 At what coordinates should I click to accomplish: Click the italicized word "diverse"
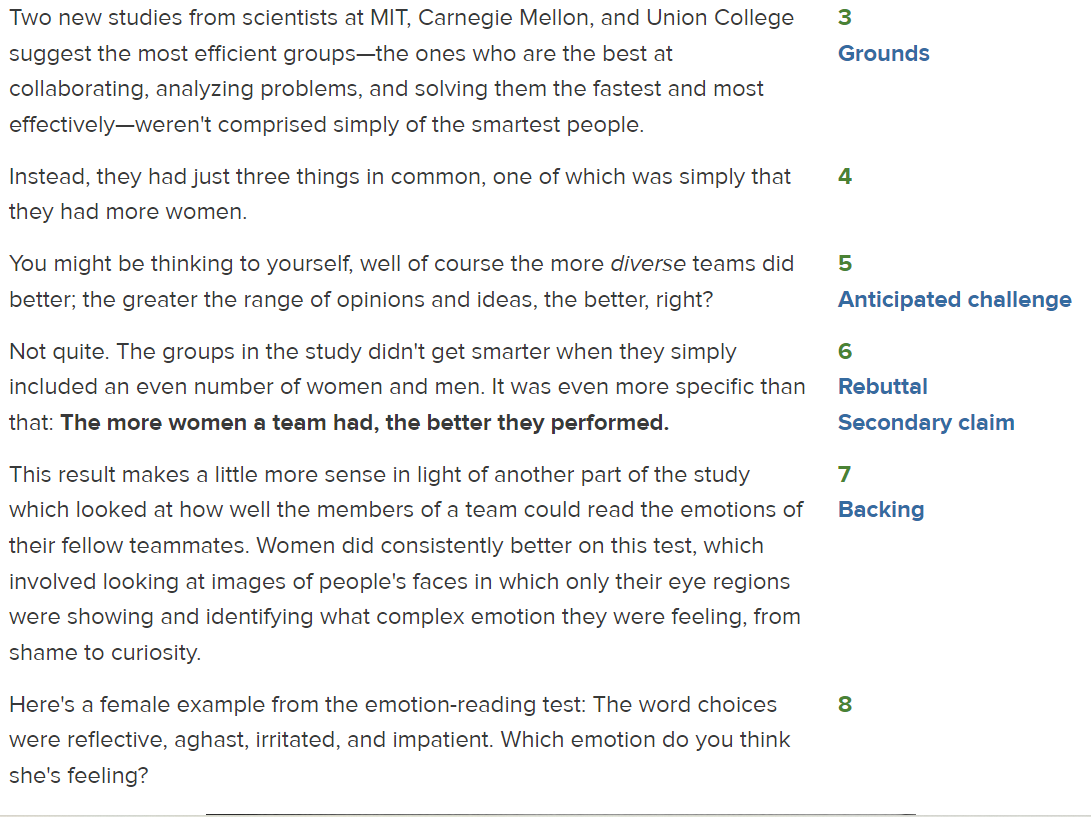pos(647,264)
